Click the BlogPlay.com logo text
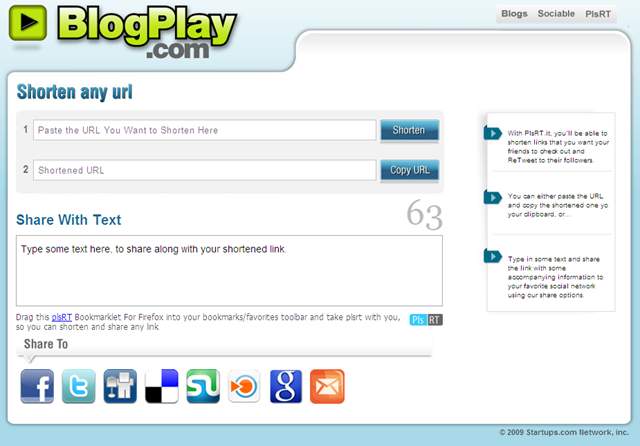This screenshot has height=446, width=640. coord(147,32)
